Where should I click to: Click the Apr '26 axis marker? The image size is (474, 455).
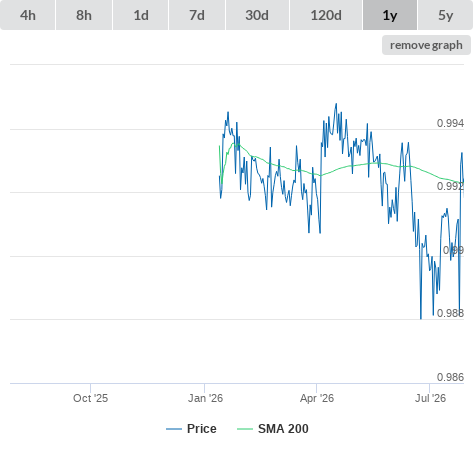[x=317, y=398]
